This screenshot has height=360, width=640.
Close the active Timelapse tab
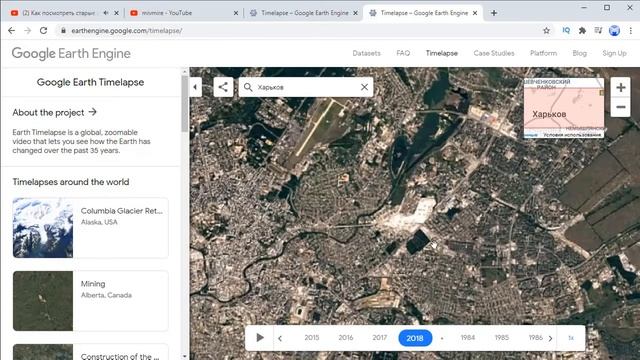(x=475, y=13)
